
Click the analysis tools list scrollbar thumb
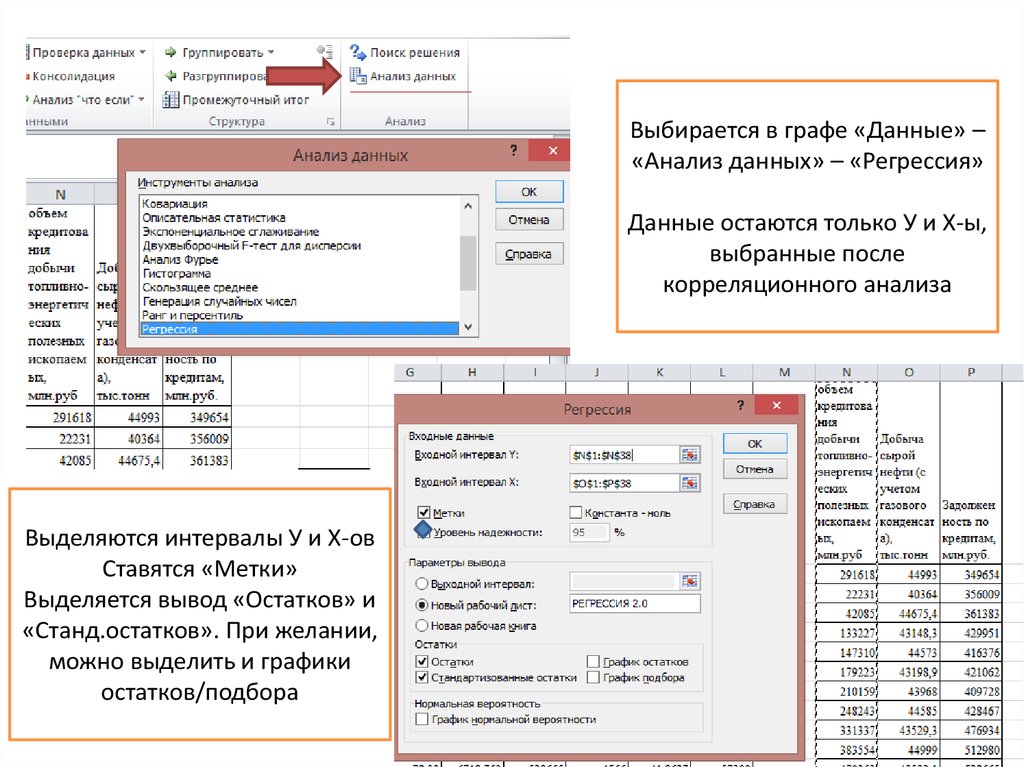pyautogui.click(x=468, y=263)
